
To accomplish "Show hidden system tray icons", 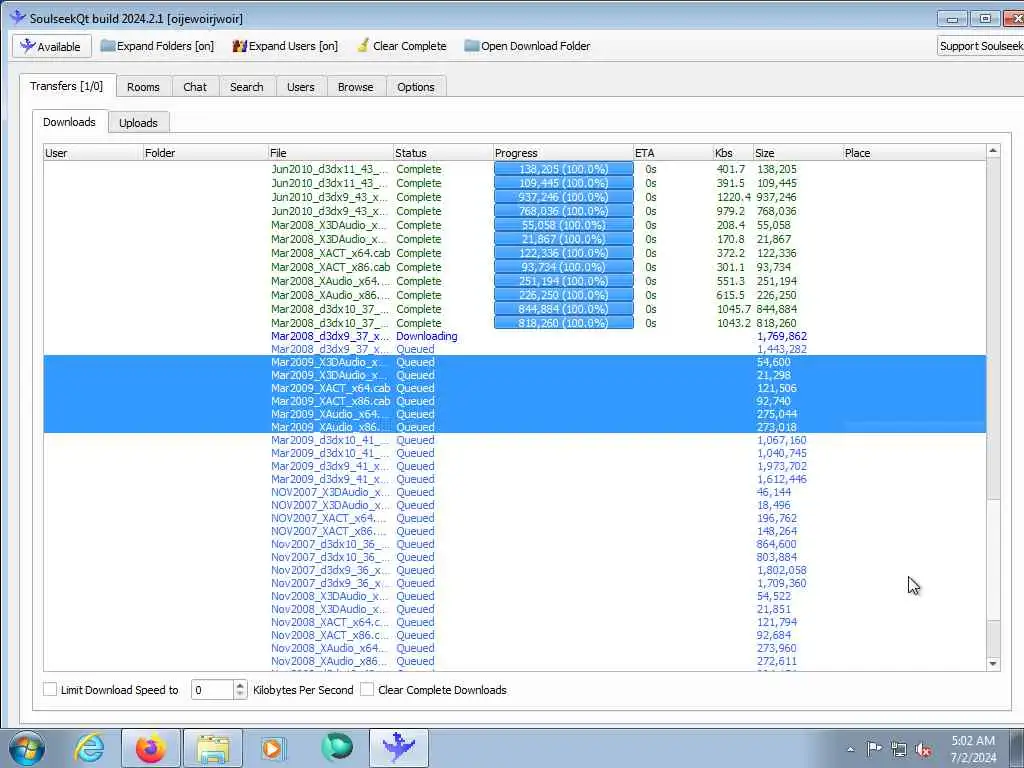I will coord(850,749).
